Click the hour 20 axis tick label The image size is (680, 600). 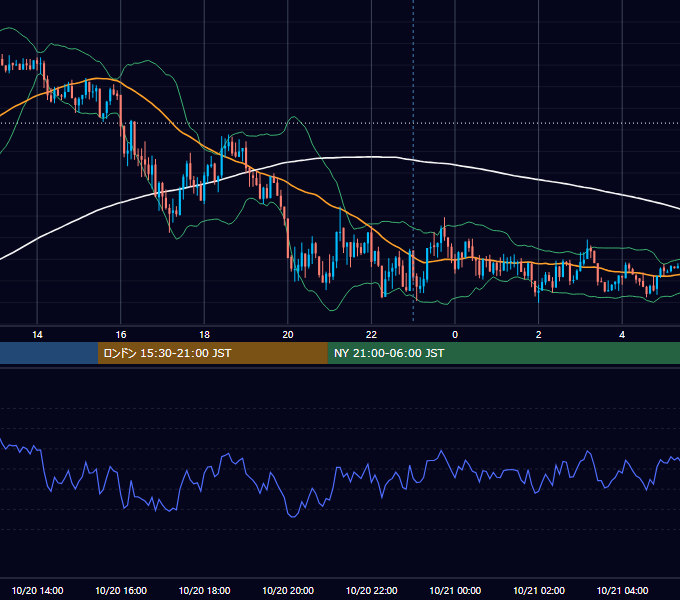click(x=288, y=335)
